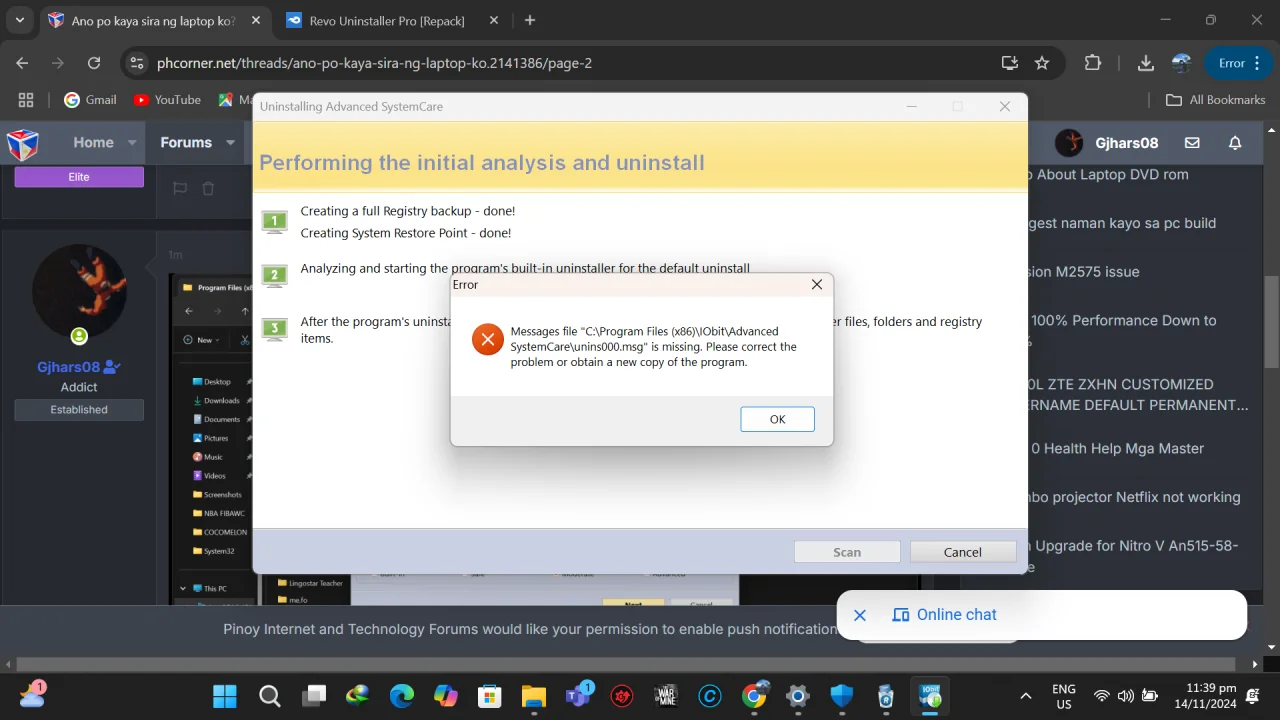Click the Error update button in Chrome

[x=1239, y=63]
